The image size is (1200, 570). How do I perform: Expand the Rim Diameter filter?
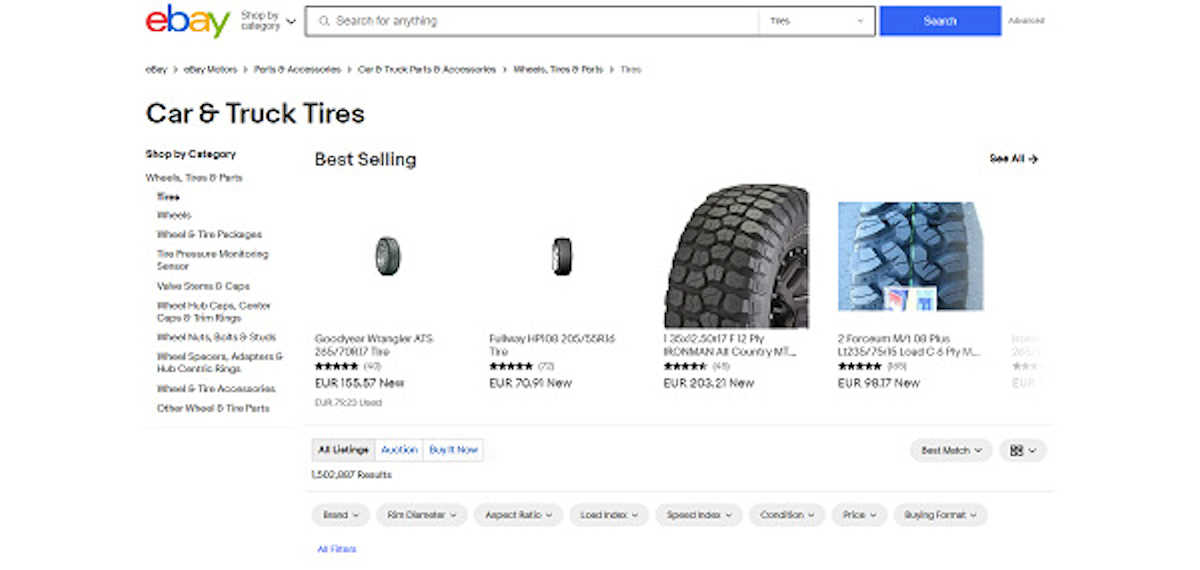tap(421, 515)
